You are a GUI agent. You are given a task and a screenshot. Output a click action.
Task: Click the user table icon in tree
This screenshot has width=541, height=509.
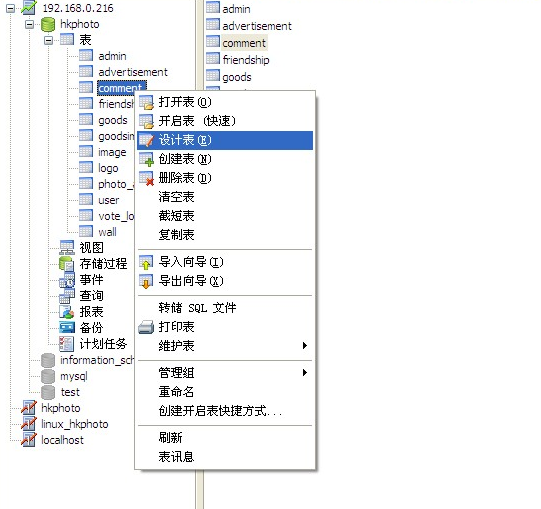tap(86, 199)
